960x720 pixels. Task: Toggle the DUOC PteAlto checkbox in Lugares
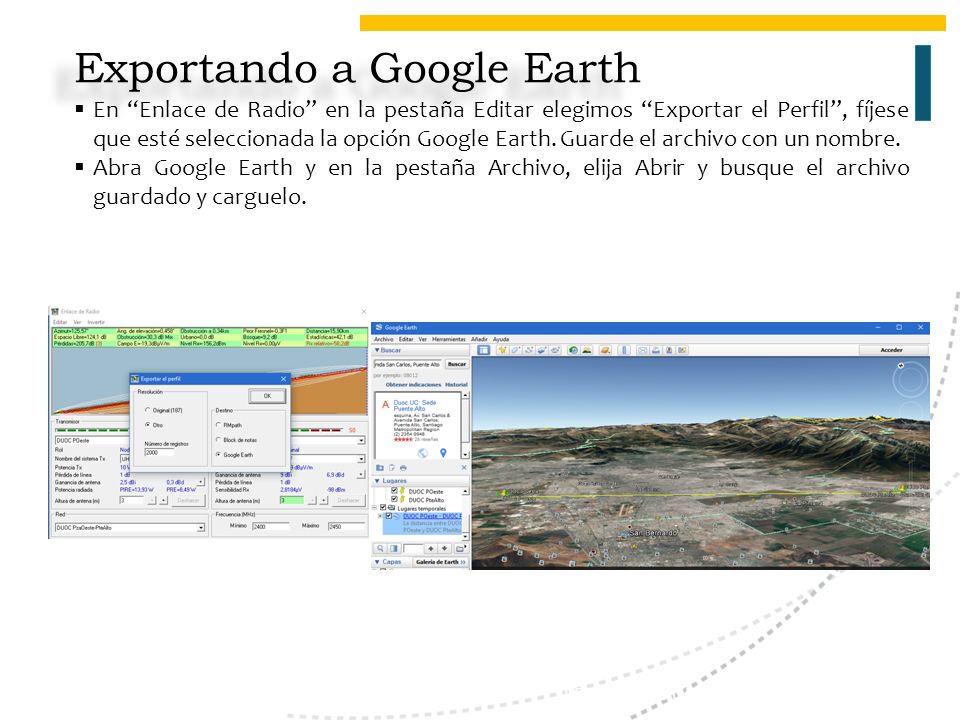tap(394, 500)
